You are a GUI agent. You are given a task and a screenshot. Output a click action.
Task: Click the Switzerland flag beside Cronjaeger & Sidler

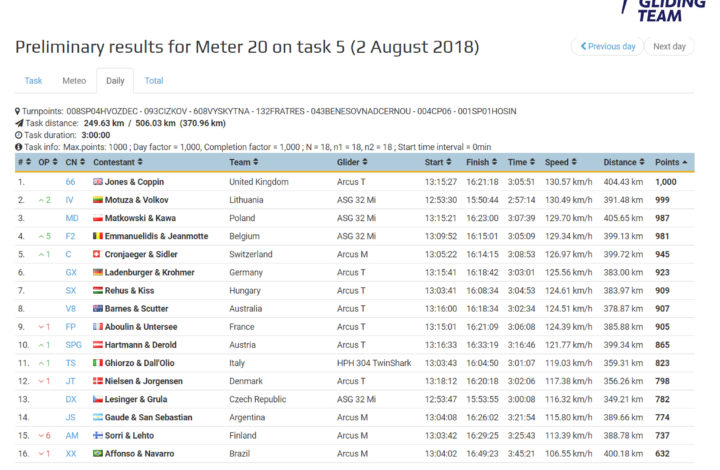coord(98,254)
